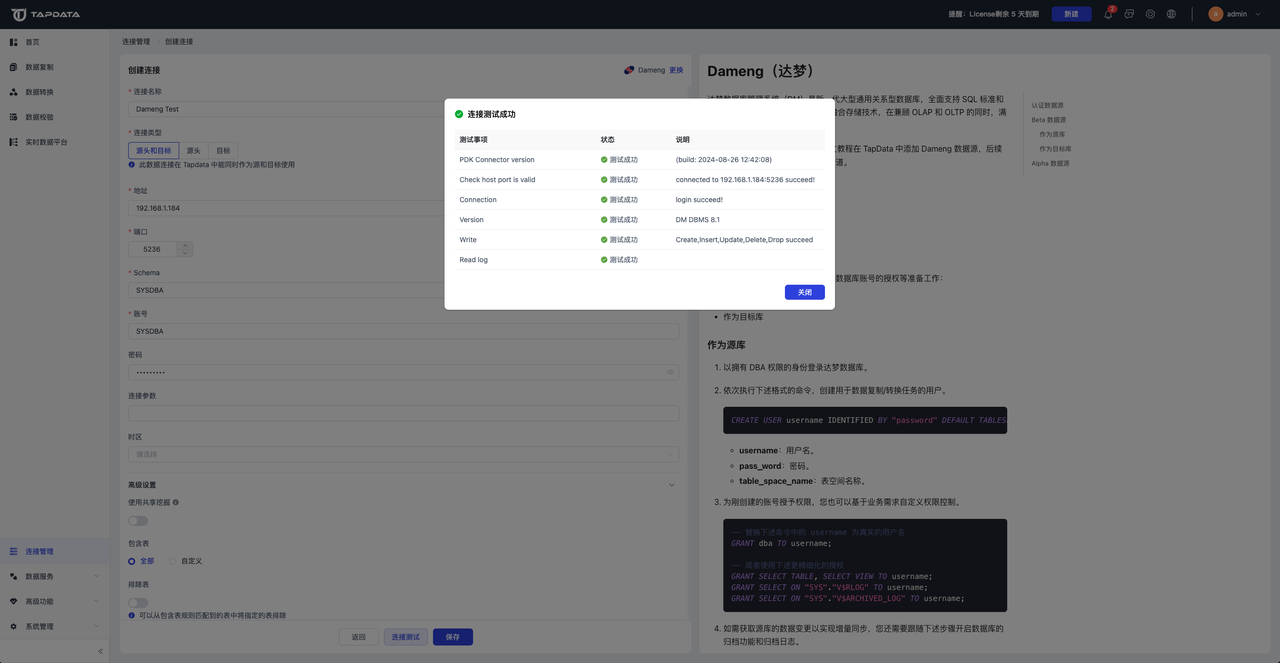Click the TapData logo in header
This screenshot has height=663, width=1280.
(x=45, y=14)
